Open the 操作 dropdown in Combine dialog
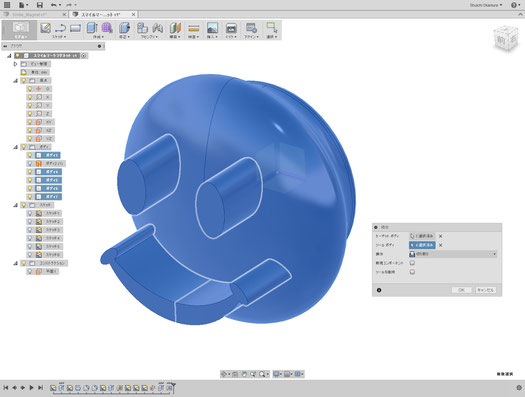The width and height of the screenshot is (525, 397). [453, 254]
